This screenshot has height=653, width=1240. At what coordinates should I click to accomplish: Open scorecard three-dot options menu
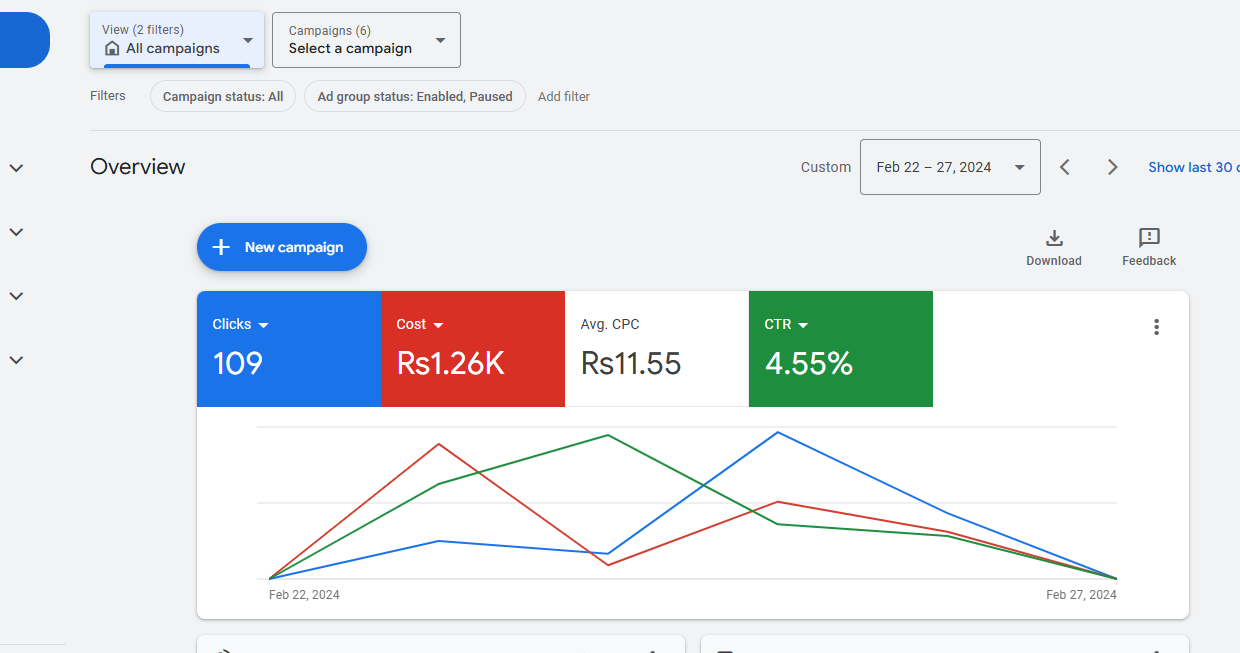tap(1156, 327)
